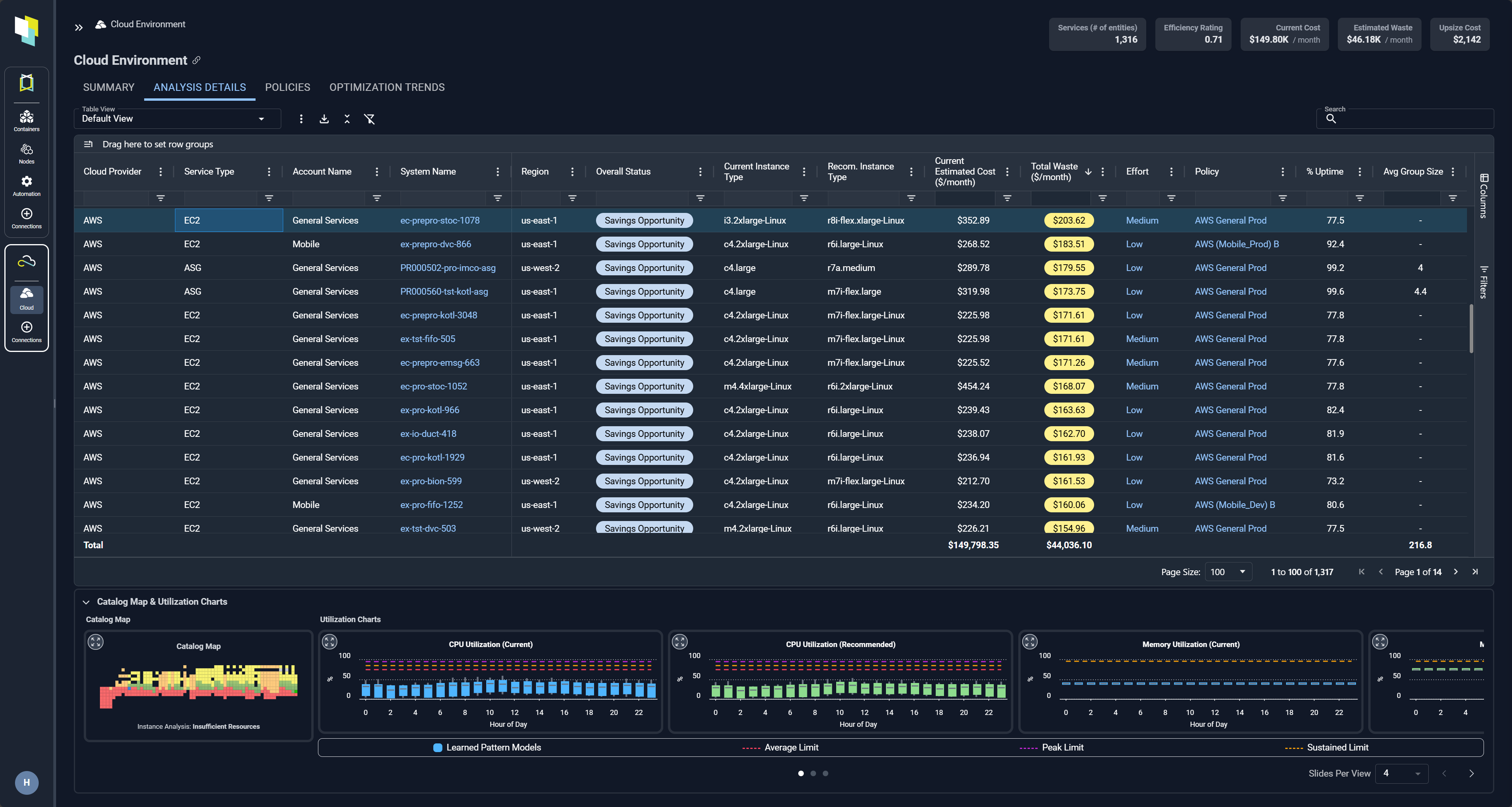Switch to the OPTIMIZATION TRENDS tab

pos(387,87)
